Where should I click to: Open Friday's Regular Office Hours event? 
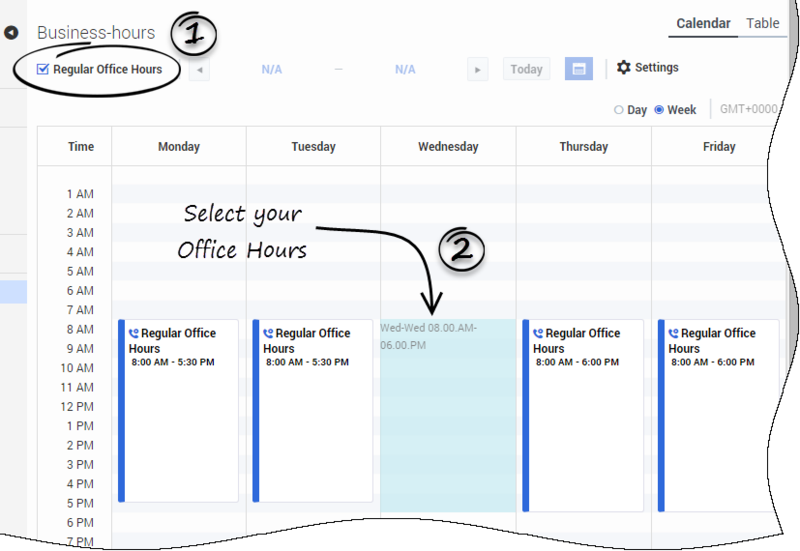point(718,415)
